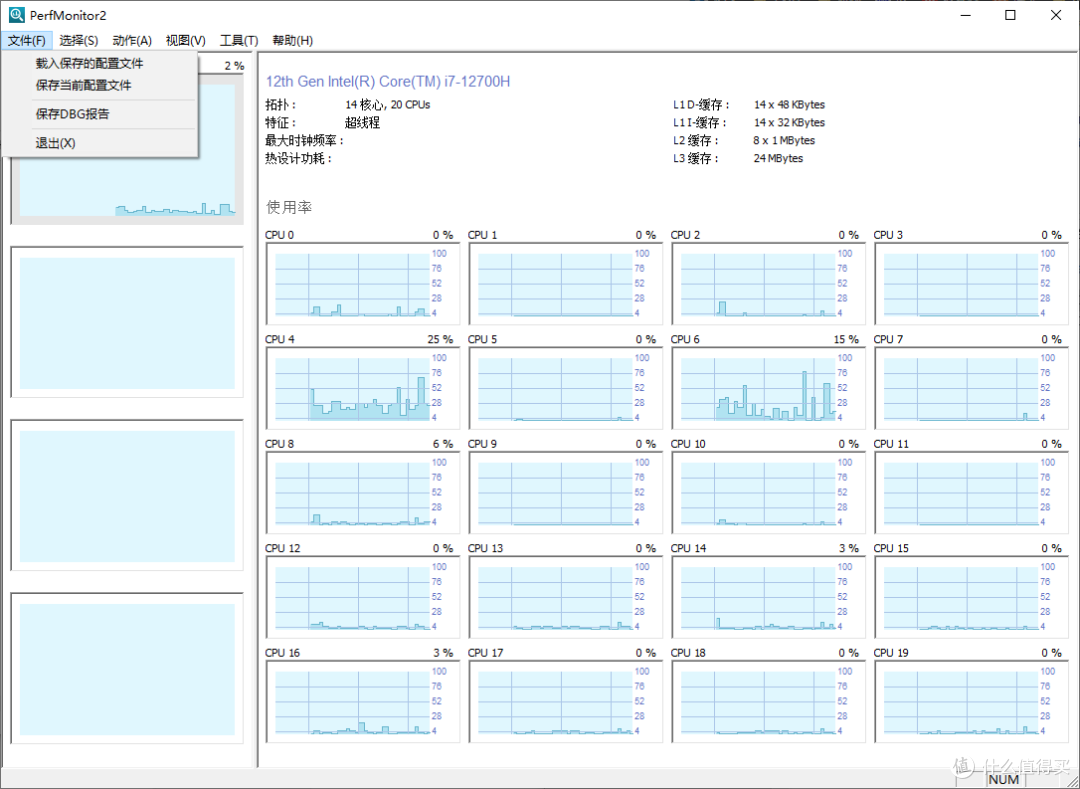Select 退出(X) to exit the app

[x=55, y=143]
